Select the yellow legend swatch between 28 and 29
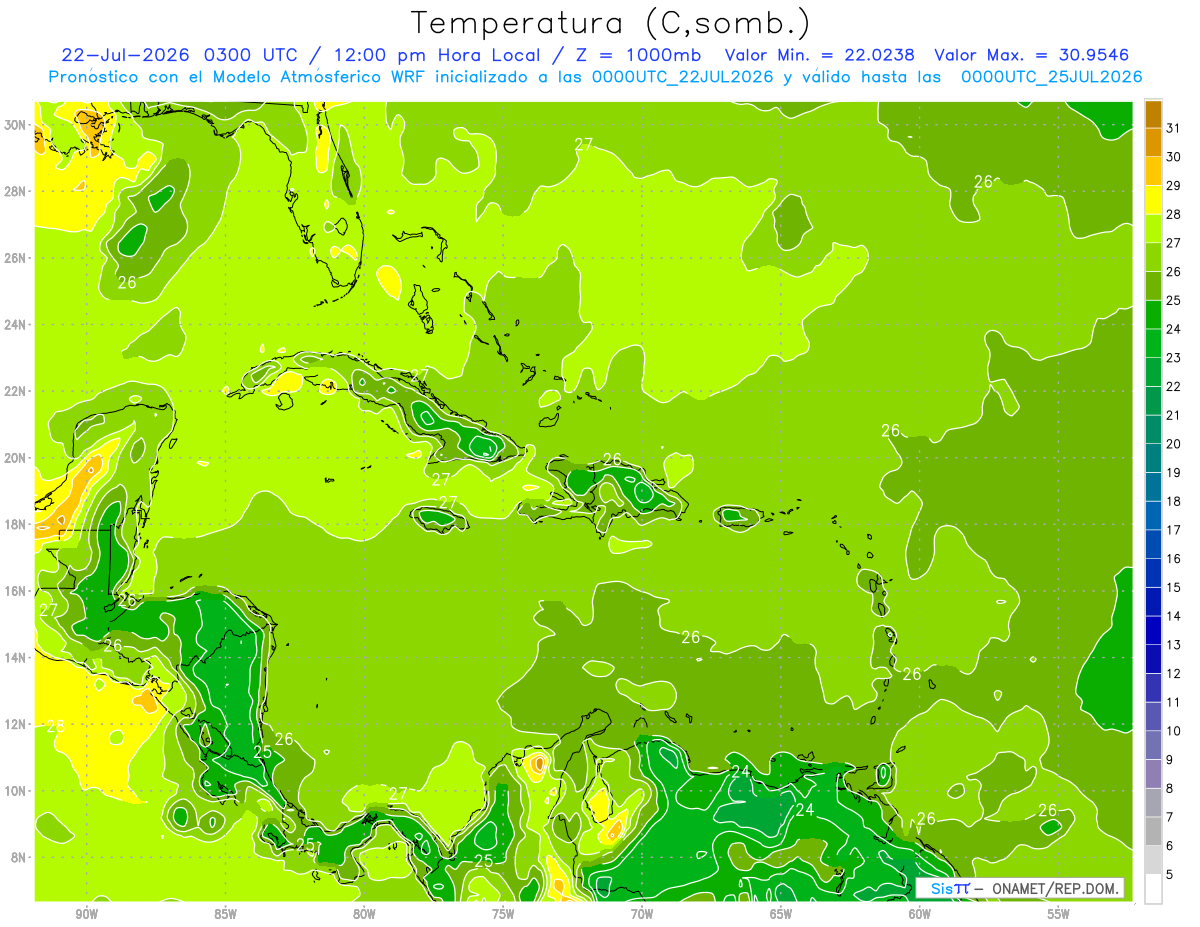 click(1153, 200)
